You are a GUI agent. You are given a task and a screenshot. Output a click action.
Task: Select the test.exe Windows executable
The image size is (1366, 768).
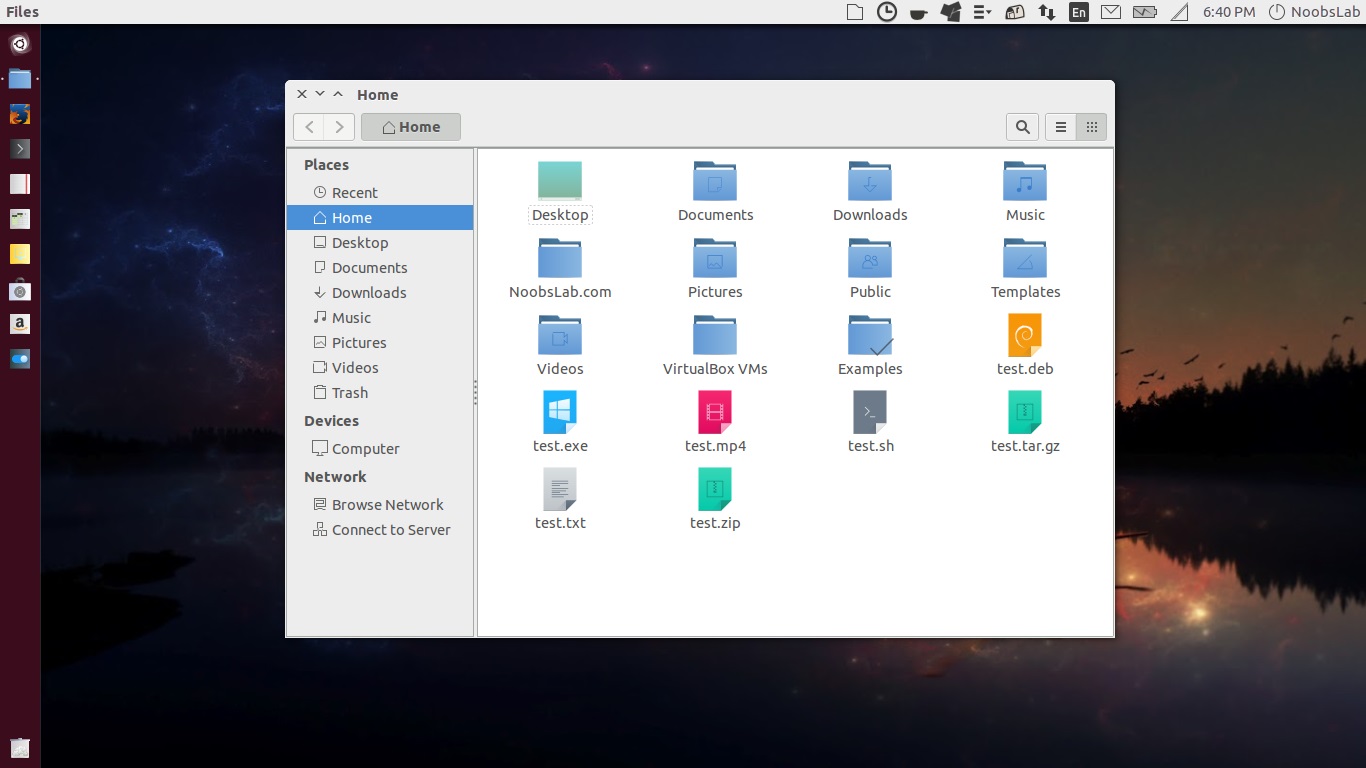point(559,412)
